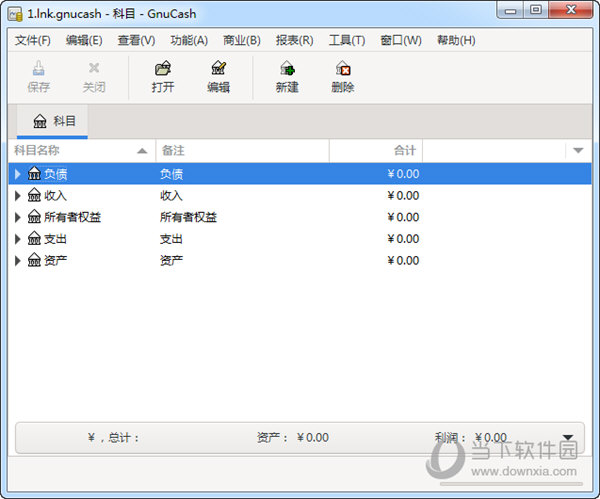Click the ¥0.00 total of 所有者权益 row
The width and height of the screenshot is (600, 499).
403,217
